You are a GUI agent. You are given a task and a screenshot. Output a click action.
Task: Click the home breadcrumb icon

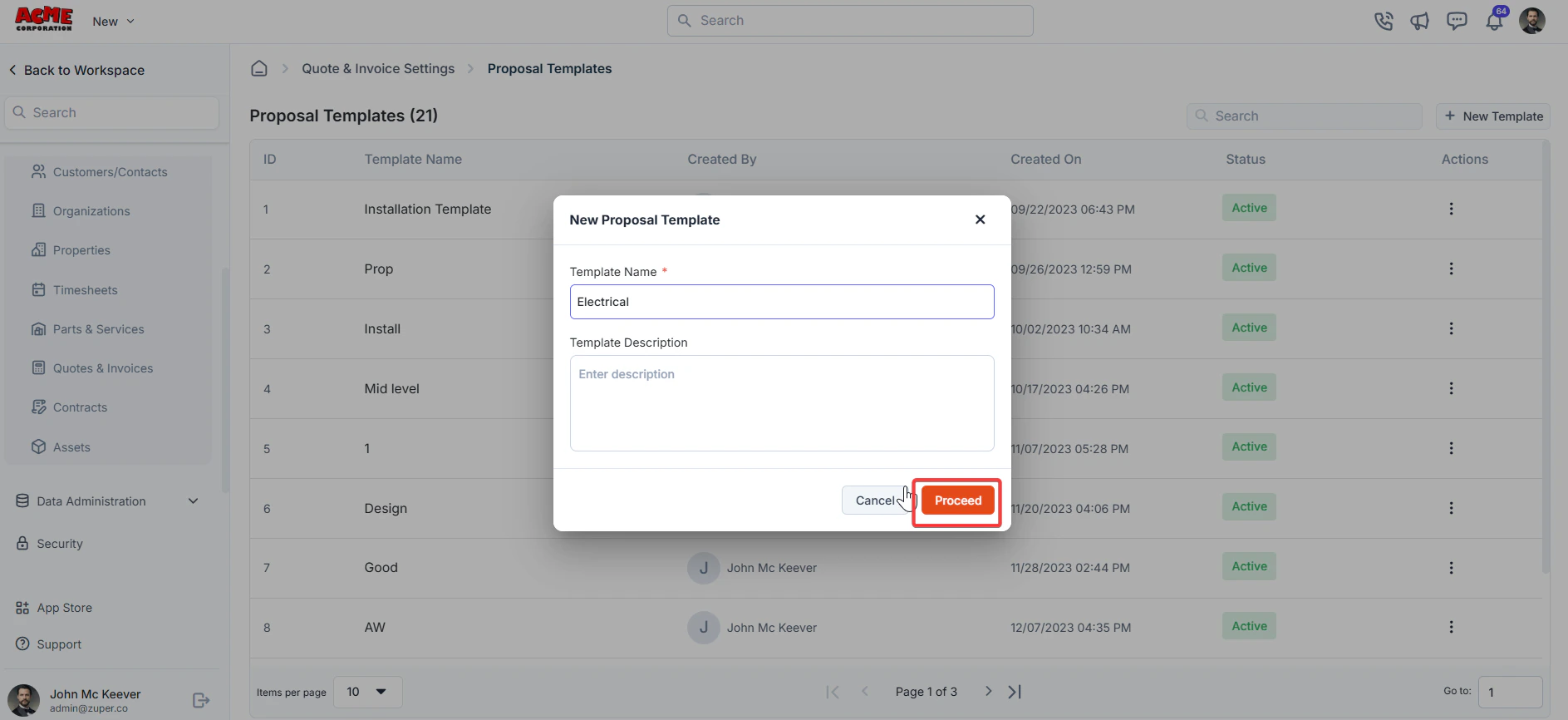tap(259, 68)
